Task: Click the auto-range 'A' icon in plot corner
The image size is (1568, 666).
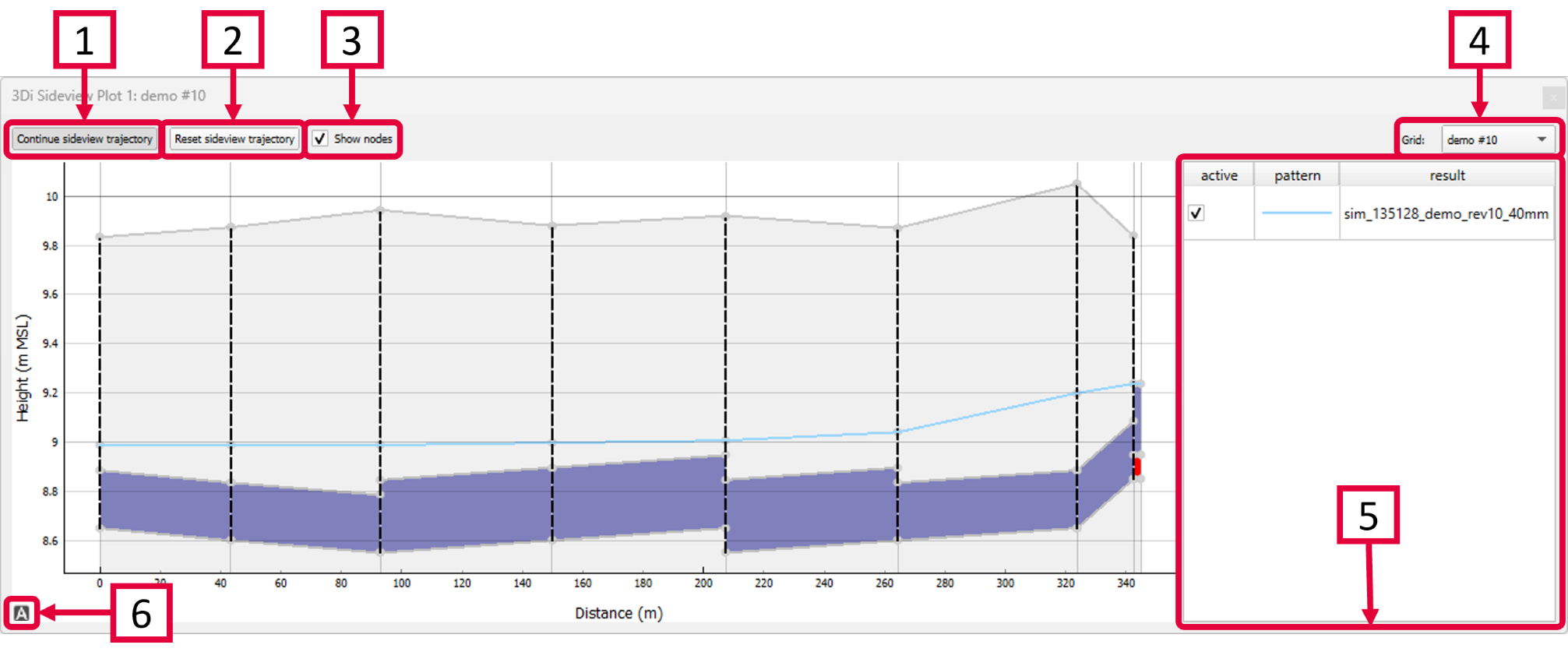Action: coord(22,613)
